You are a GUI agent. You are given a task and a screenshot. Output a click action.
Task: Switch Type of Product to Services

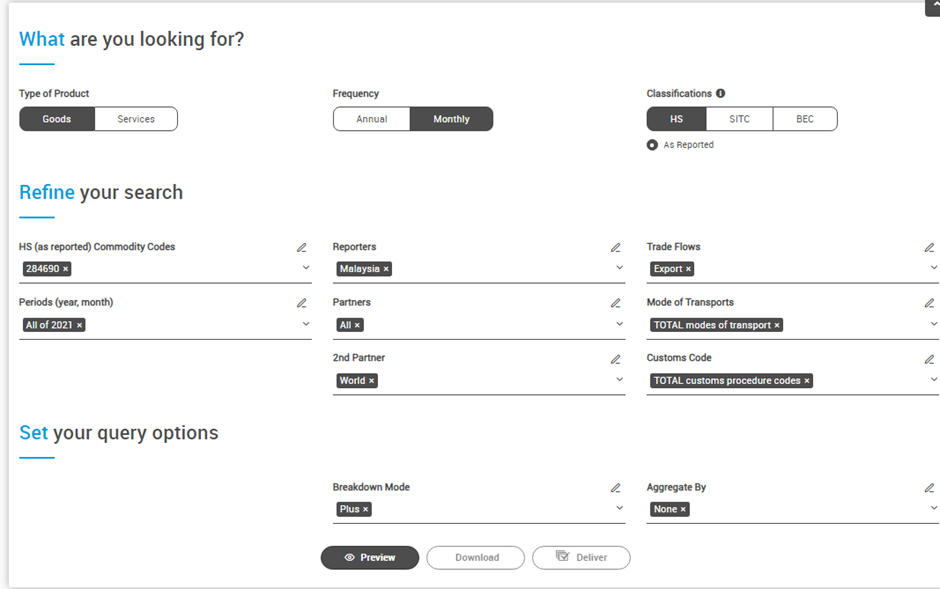tap(136, 119)
